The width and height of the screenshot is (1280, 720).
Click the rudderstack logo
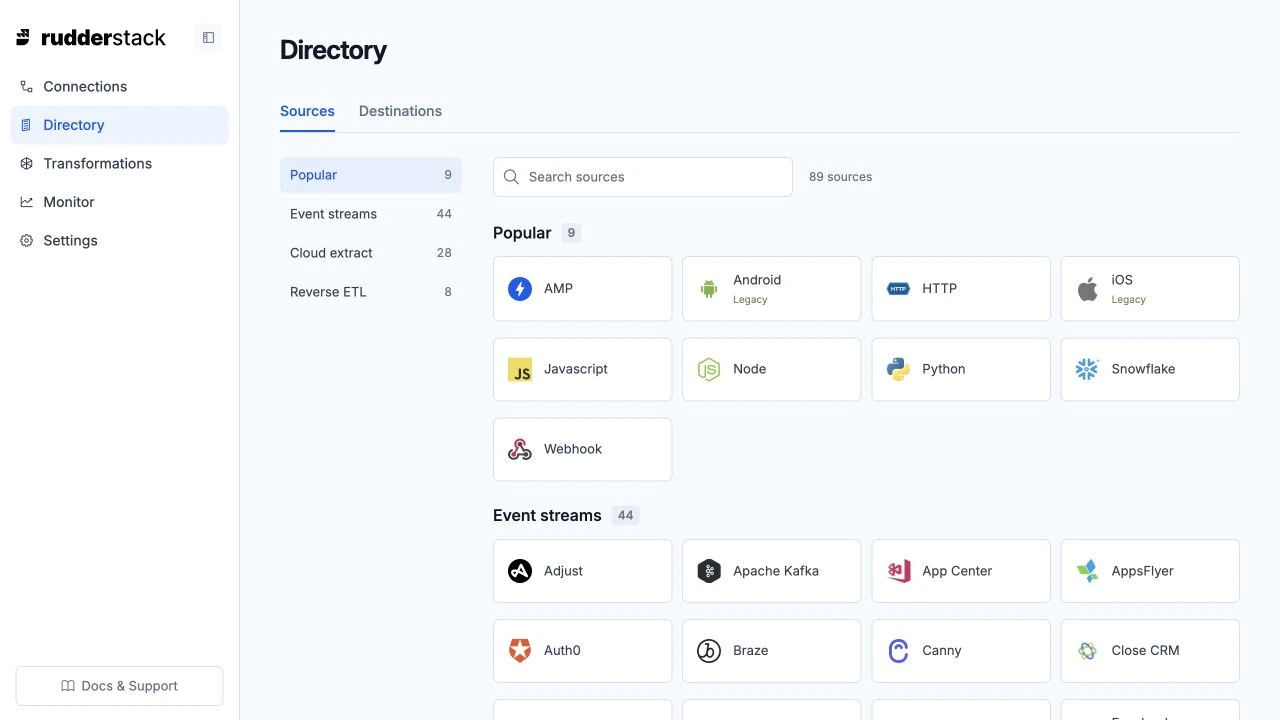click(91, 38)
